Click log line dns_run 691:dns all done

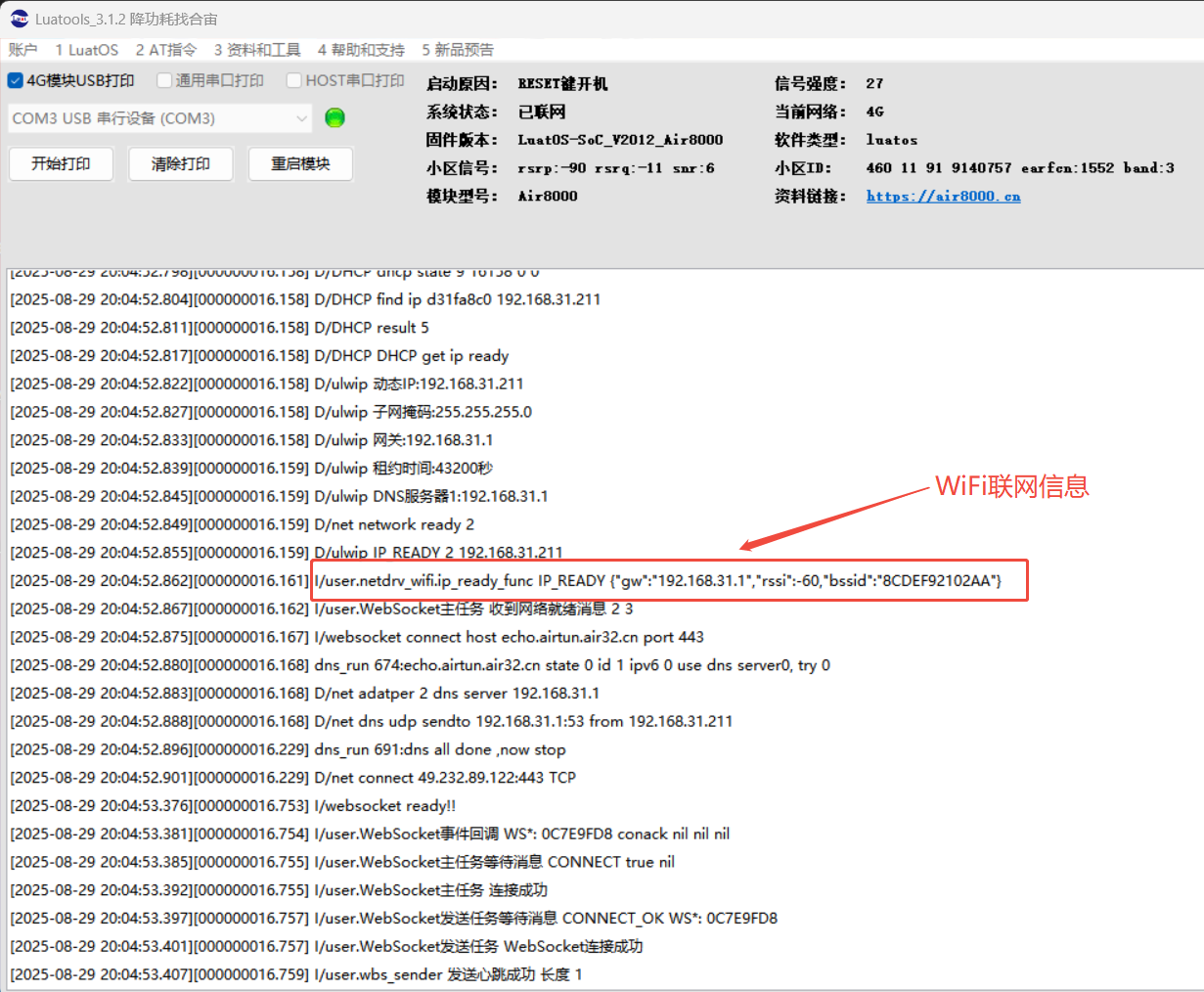(x=288, y=750)
